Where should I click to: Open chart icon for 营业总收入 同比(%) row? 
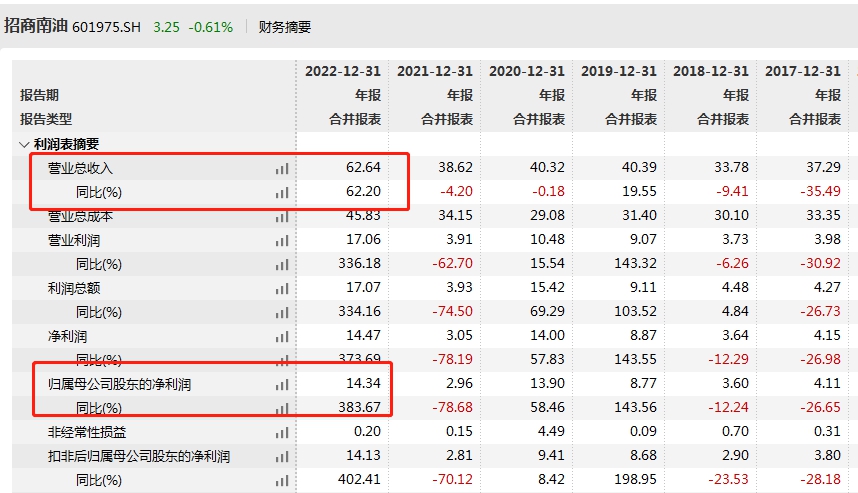(x=282, y=193)
